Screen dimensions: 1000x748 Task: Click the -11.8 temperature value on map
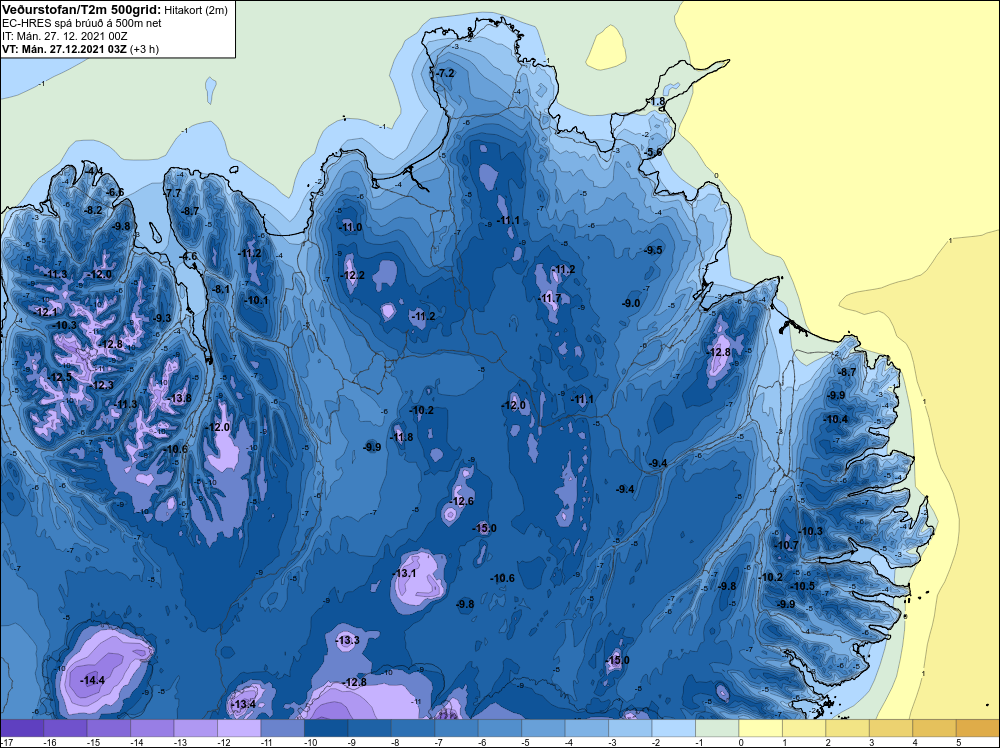coord(401,437)
